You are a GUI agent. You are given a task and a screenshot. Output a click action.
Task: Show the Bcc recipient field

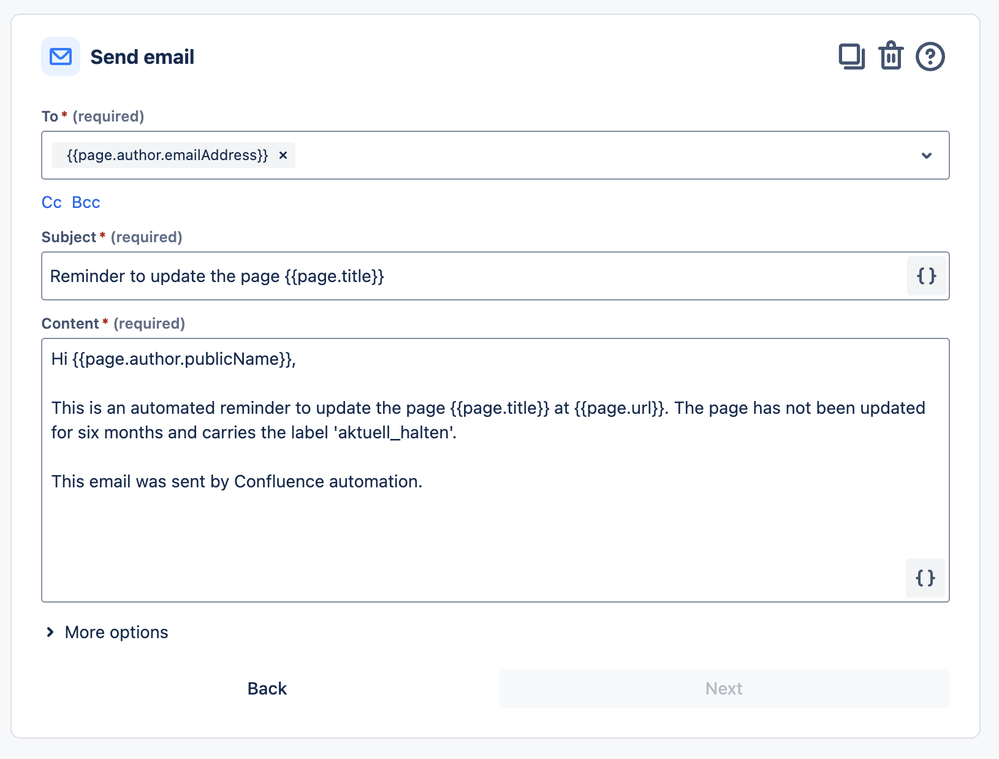coord(86,202)
